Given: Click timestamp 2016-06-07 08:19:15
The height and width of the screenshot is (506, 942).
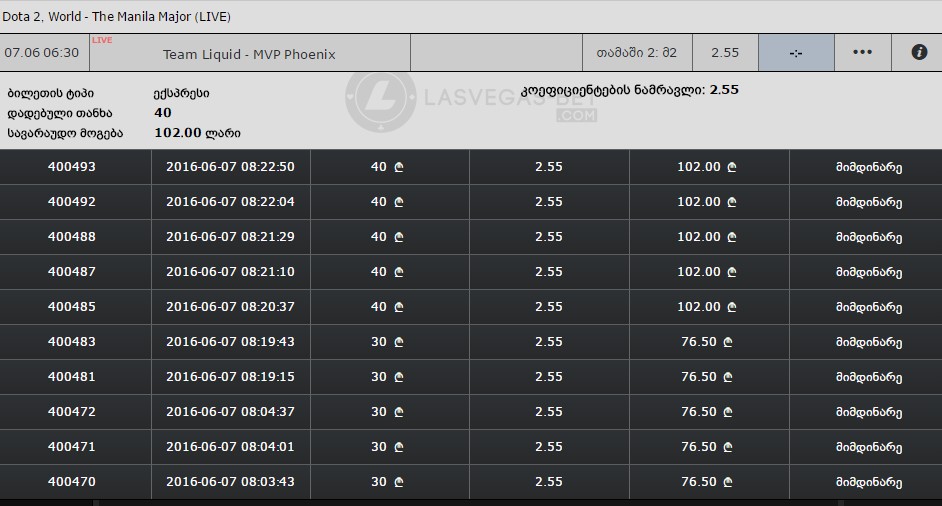Looking at the screenshot, I should tap(230, 376).
